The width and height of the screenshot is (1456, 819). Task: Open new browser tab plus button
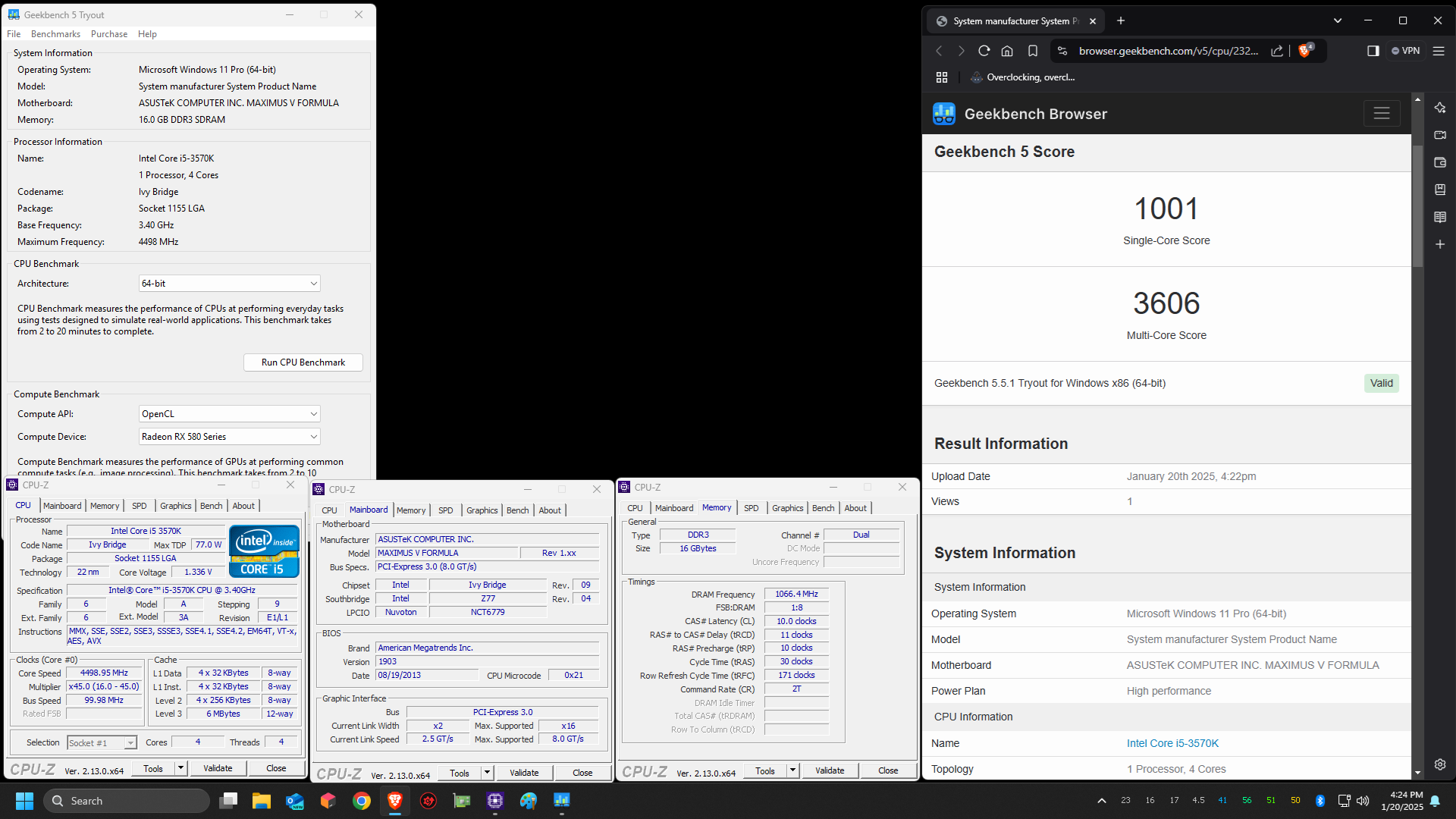(1121, 20)
